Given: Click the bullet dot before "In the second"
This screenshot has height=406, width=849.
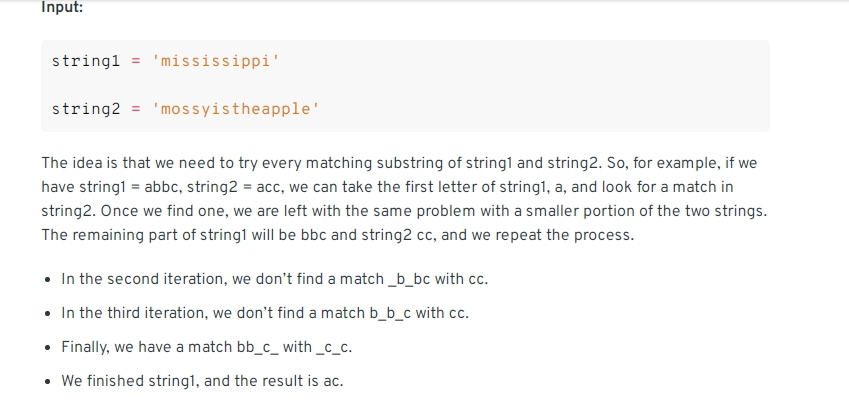Looking at the screenshot, I should [49, 280].
